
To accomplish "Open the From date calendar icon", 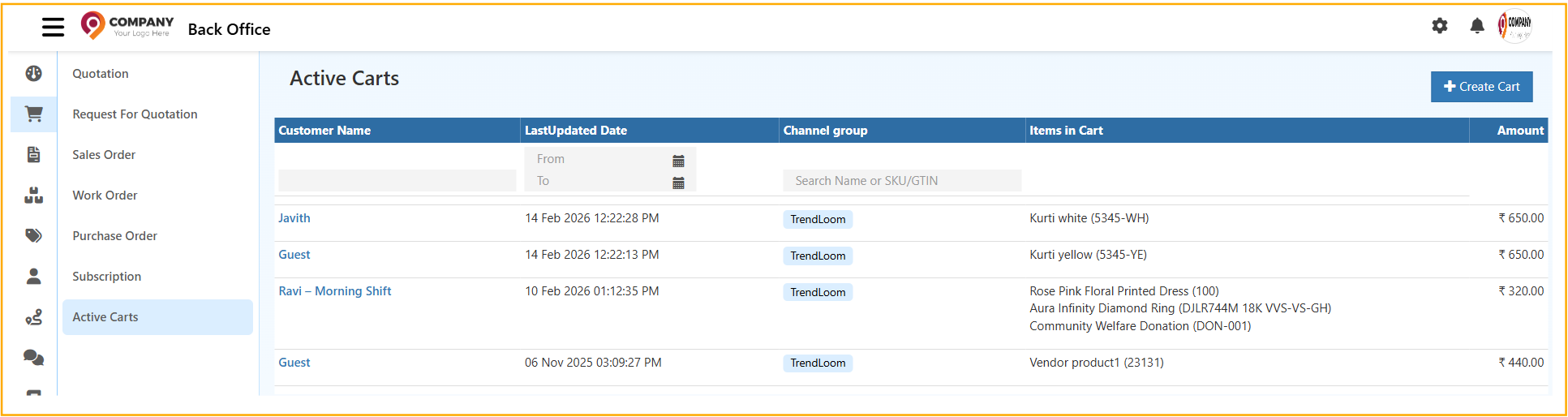I will [x=678, y=161].
